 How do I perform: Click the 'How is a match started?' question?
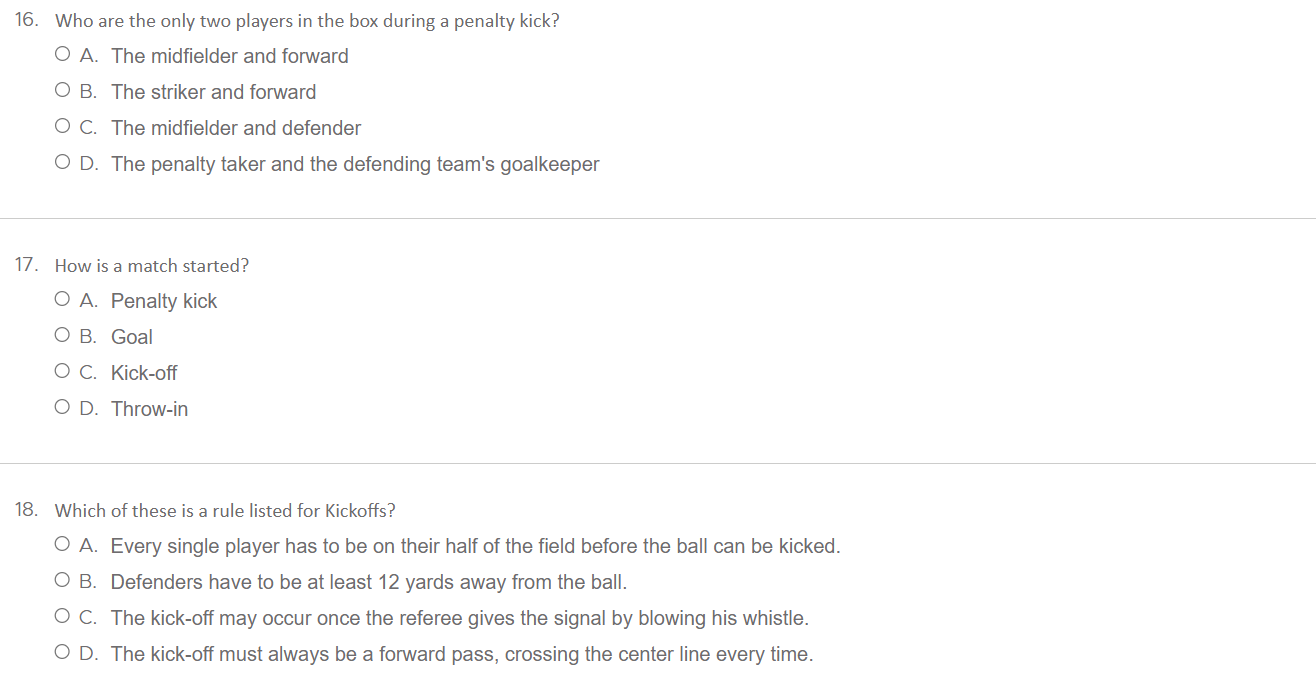coord(152,266)
